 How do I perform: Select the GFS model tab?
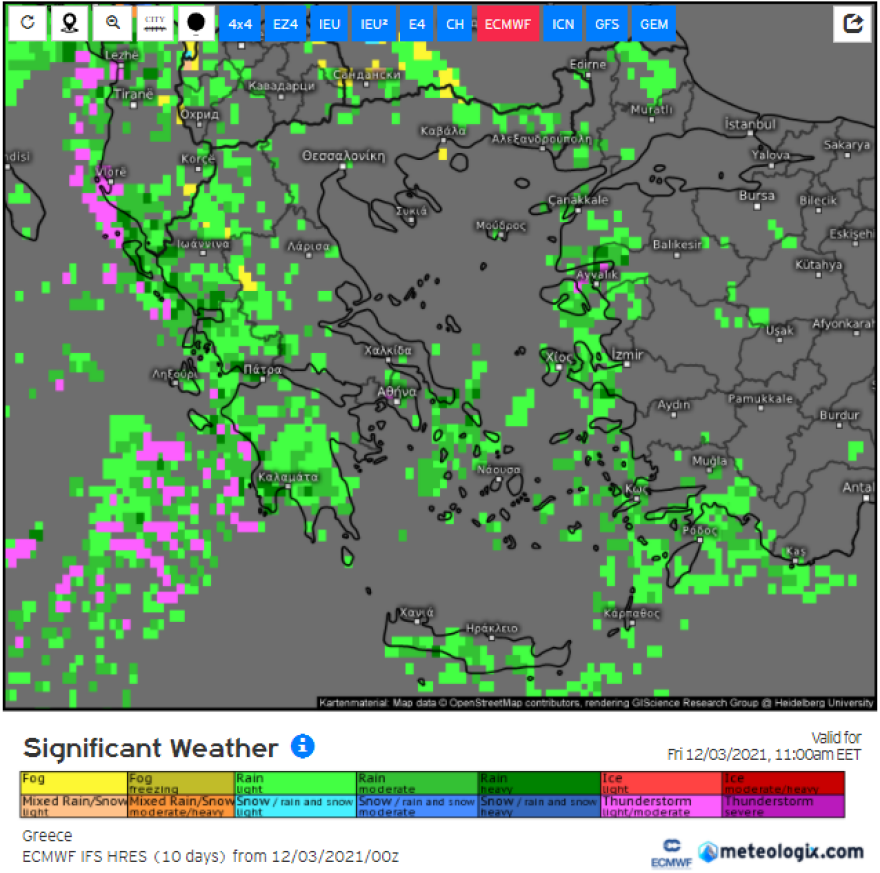click(607, 24)
